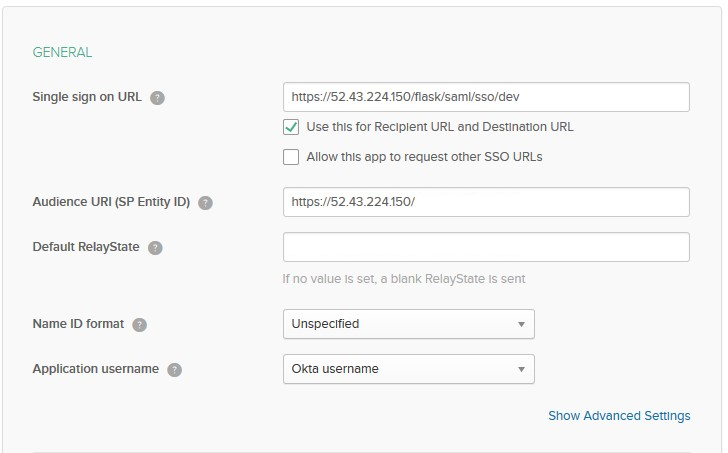728x453 pixels.
Task: Enable Allow this app to request other SSO URLs
Action: click(291, 157)
